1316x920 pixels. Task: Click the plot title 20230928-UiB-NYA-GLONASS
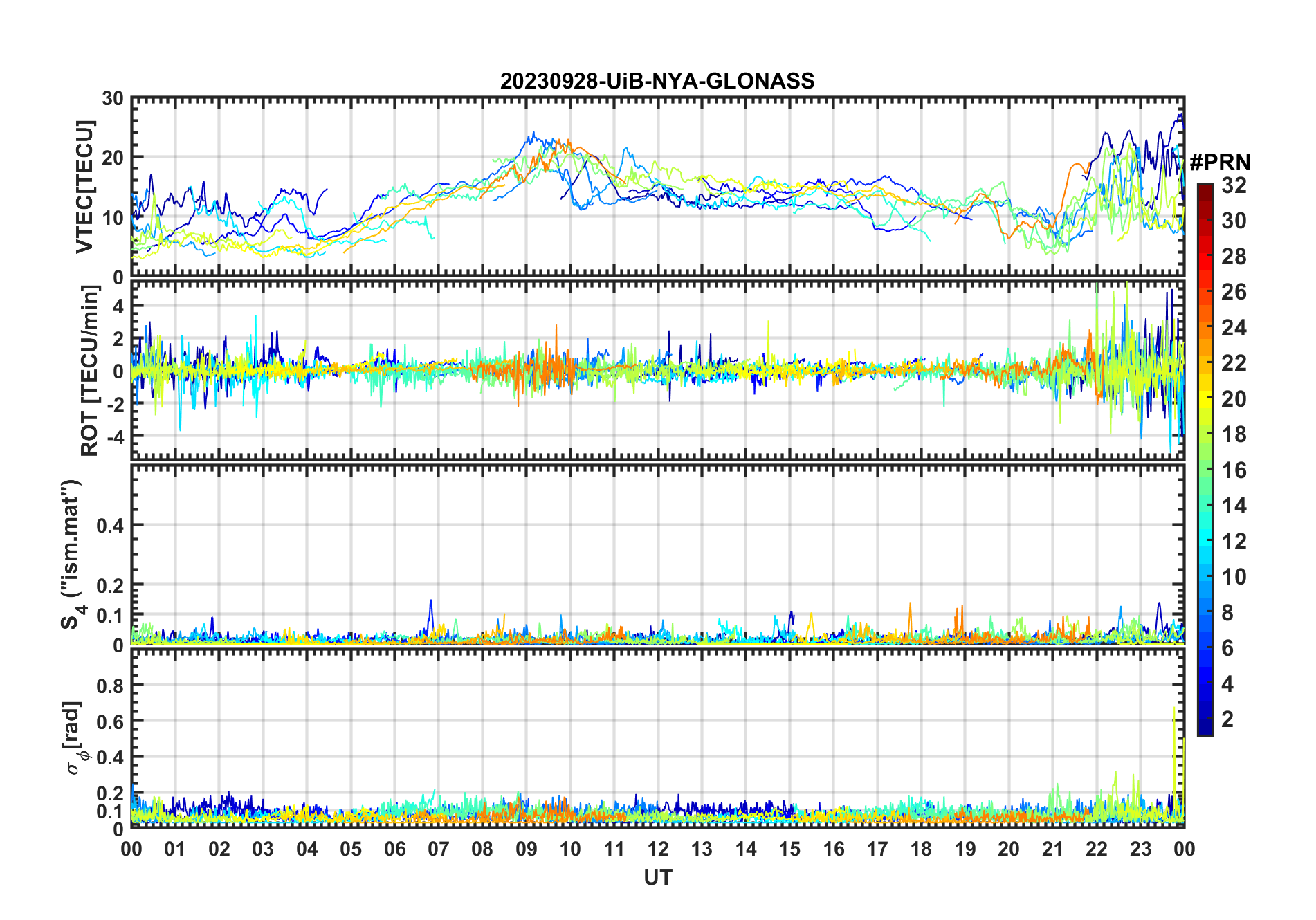657,81
